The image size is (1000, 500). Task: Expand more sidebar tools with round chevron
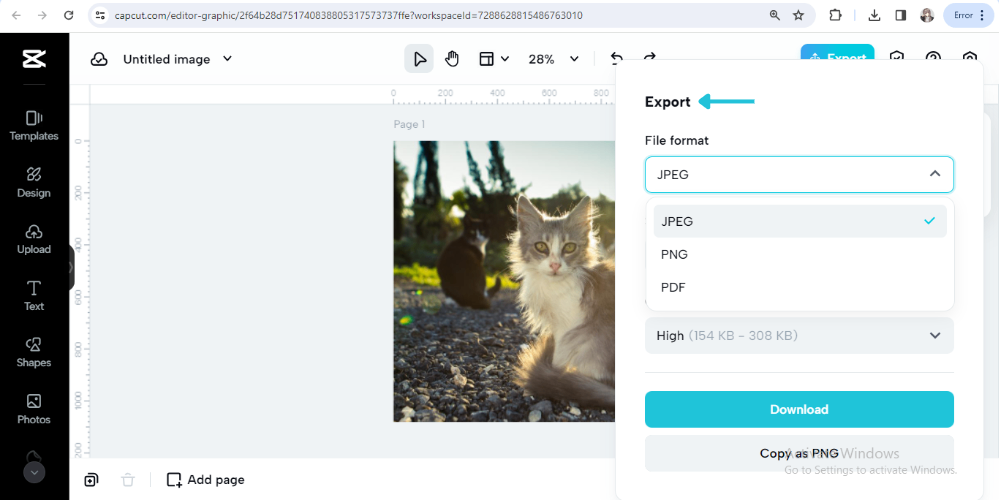point(34,473)
